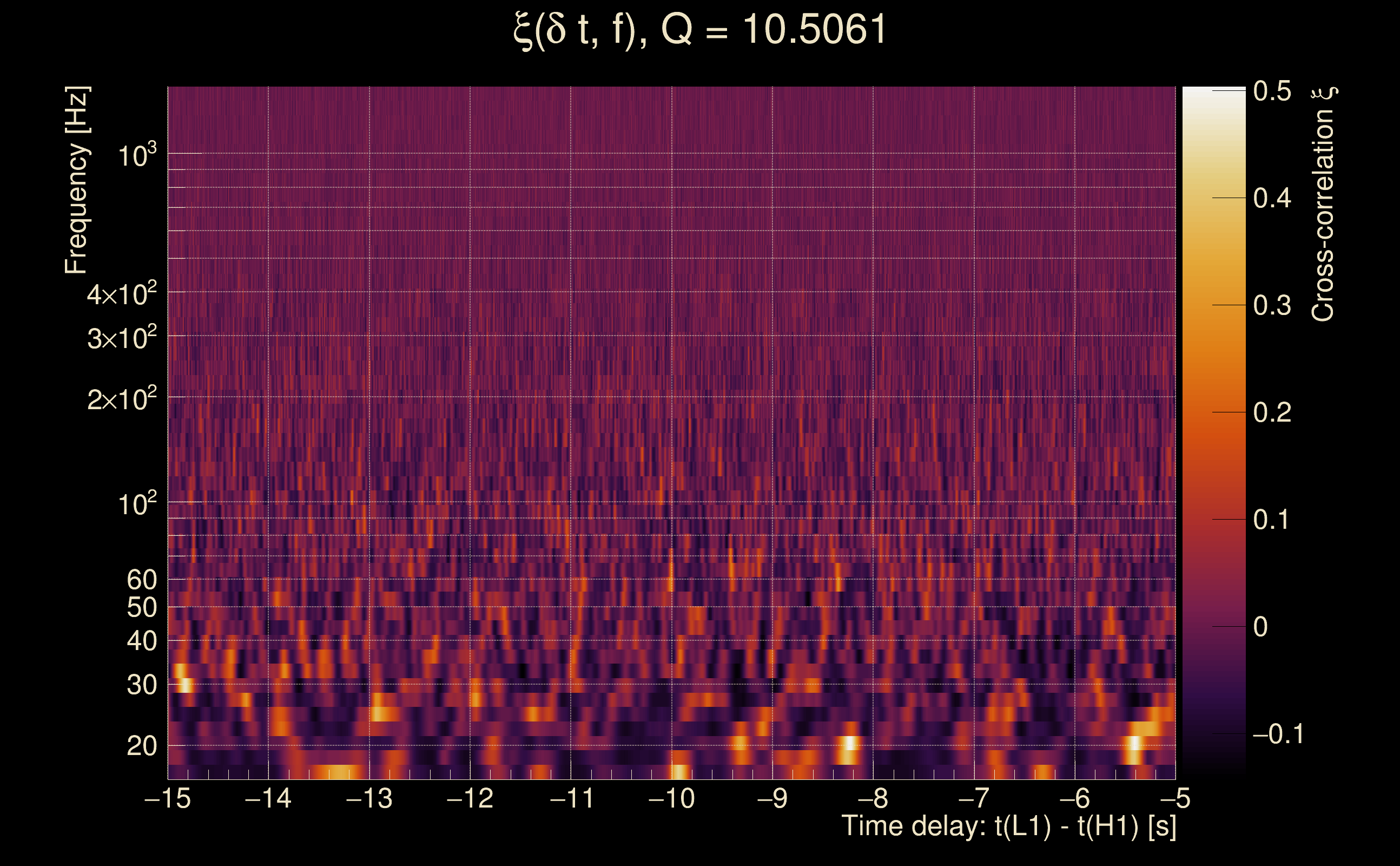Click the Time delay t(L1) - t(H1) axis label
This screenshot has height=866, width=1400.
pos(1008,826)
